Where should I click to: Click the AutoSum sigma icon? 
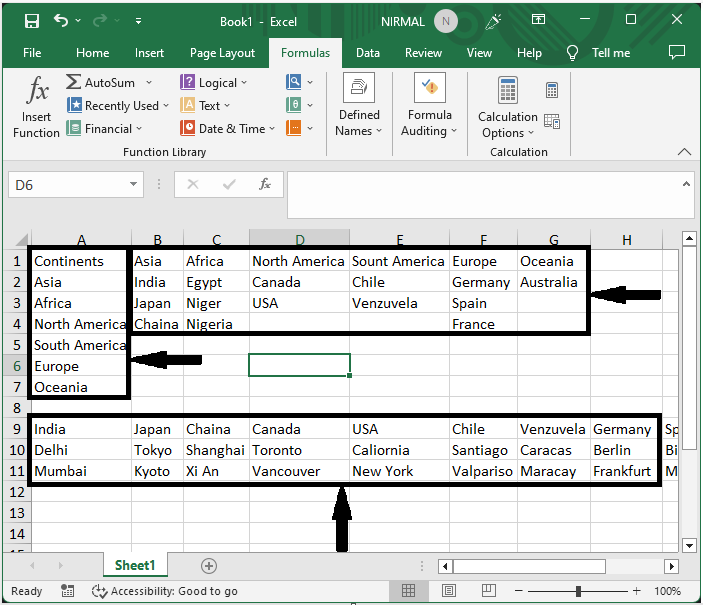(x=73, y=82)
